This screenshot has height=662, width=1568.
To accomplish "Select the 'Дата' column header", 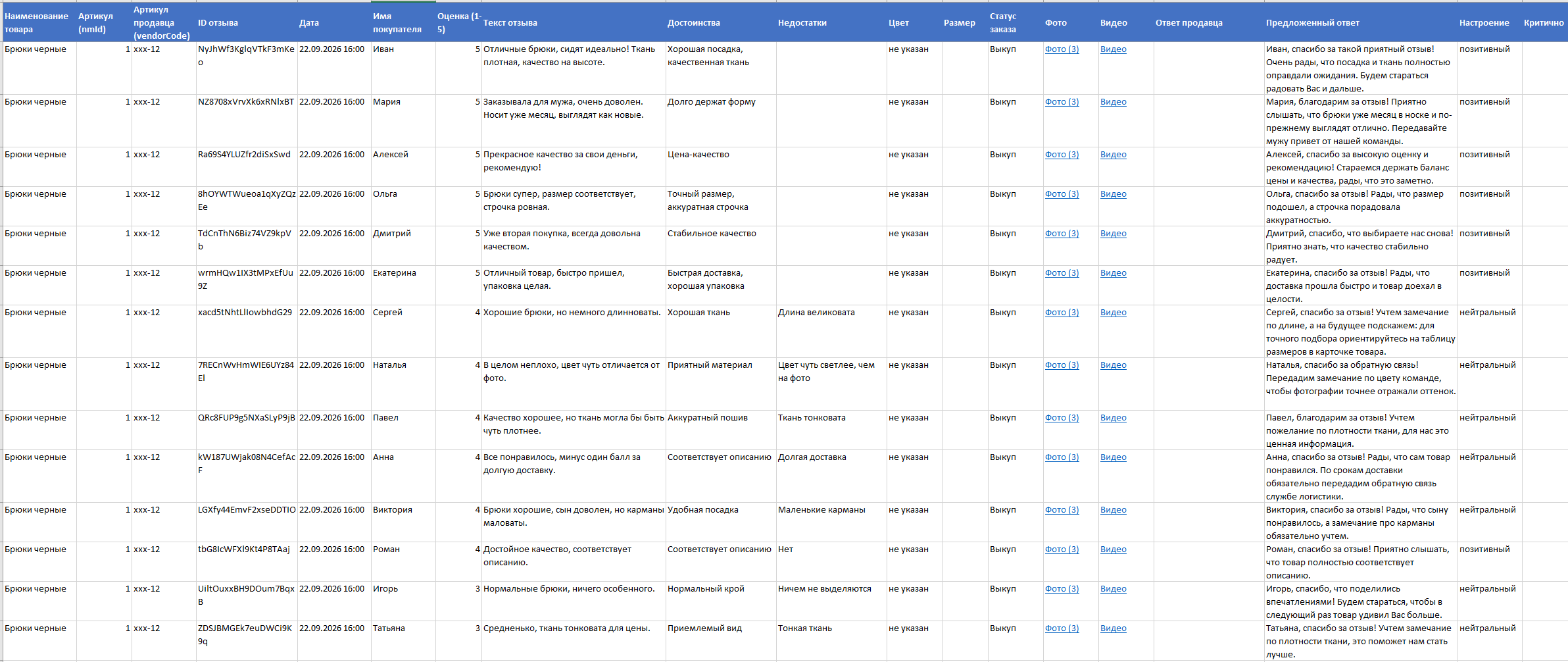I will [334, 22].
